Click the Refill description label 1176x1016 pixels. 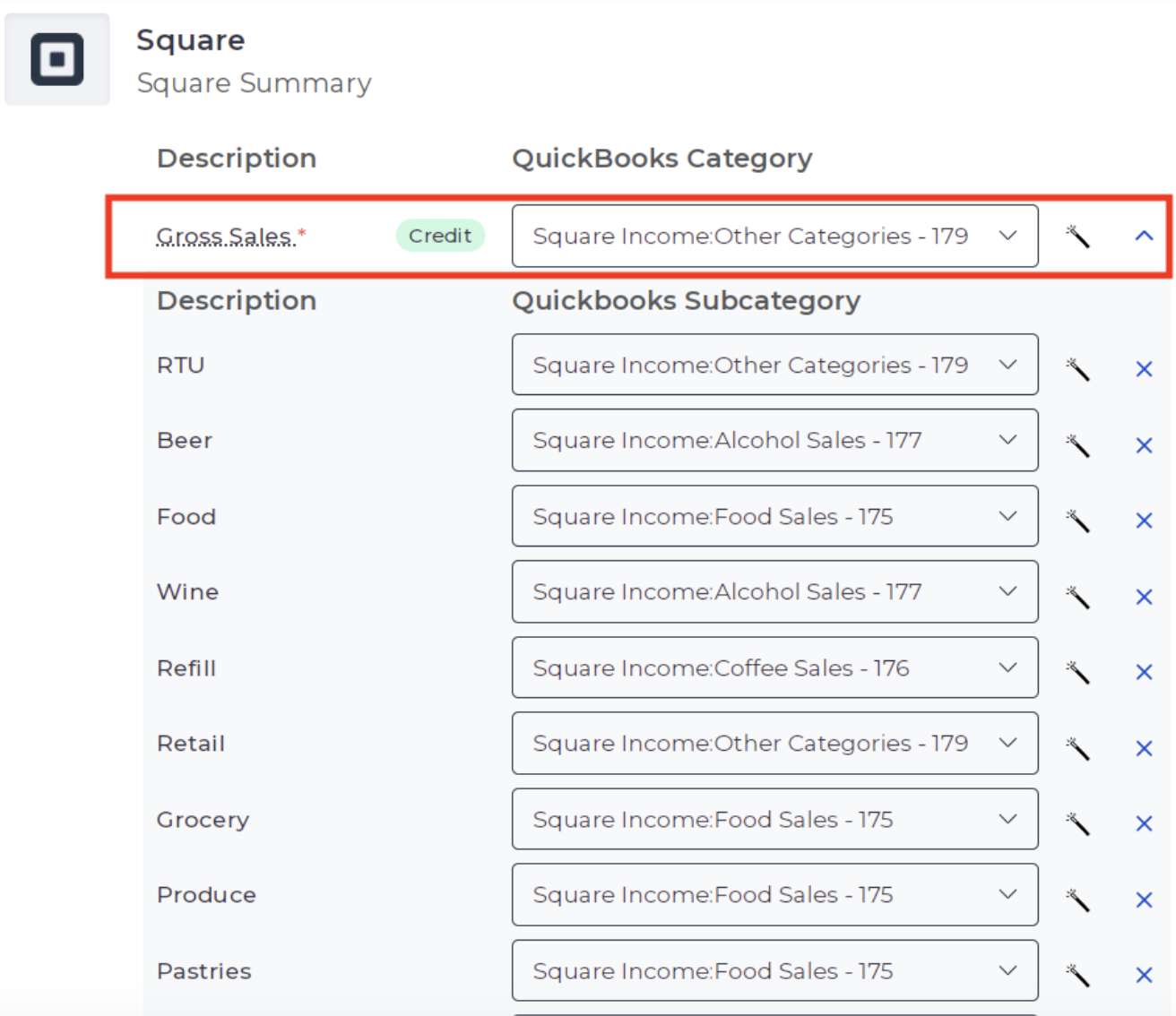click(186, 667)
